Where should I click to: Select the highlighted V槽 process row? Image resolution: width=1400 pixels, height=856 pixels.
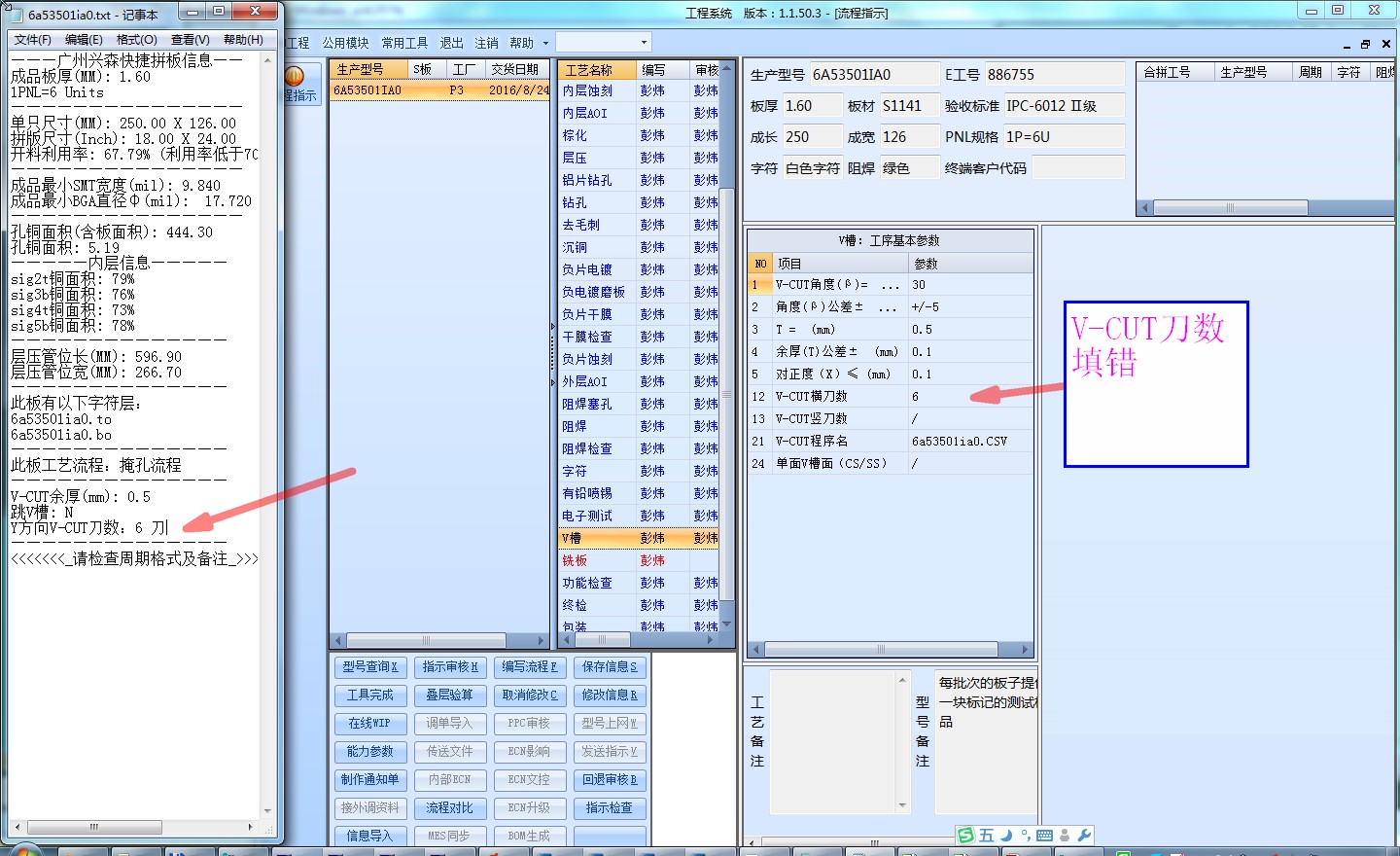(639, 538)
